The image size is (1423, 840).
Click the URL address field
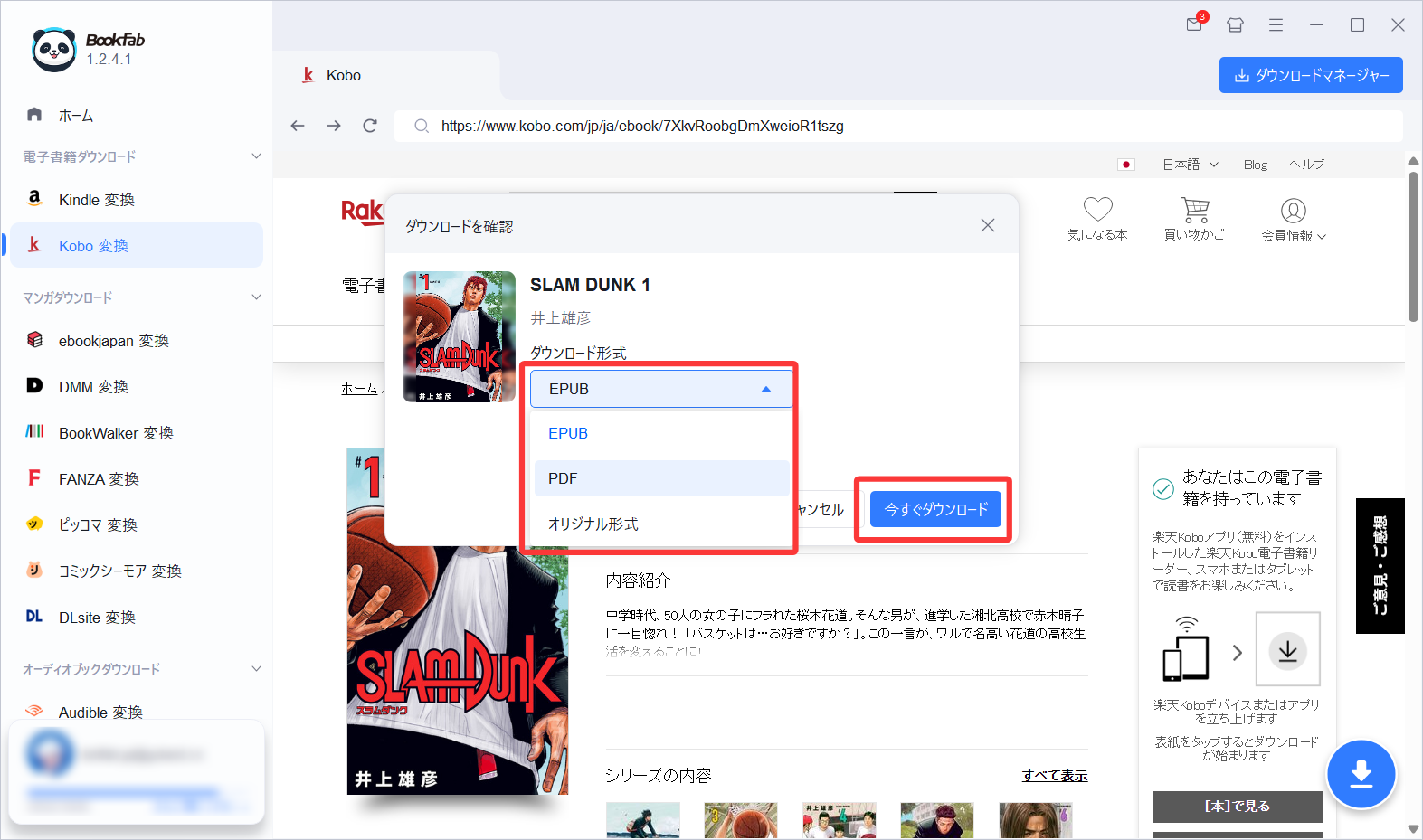pos(898,126)
